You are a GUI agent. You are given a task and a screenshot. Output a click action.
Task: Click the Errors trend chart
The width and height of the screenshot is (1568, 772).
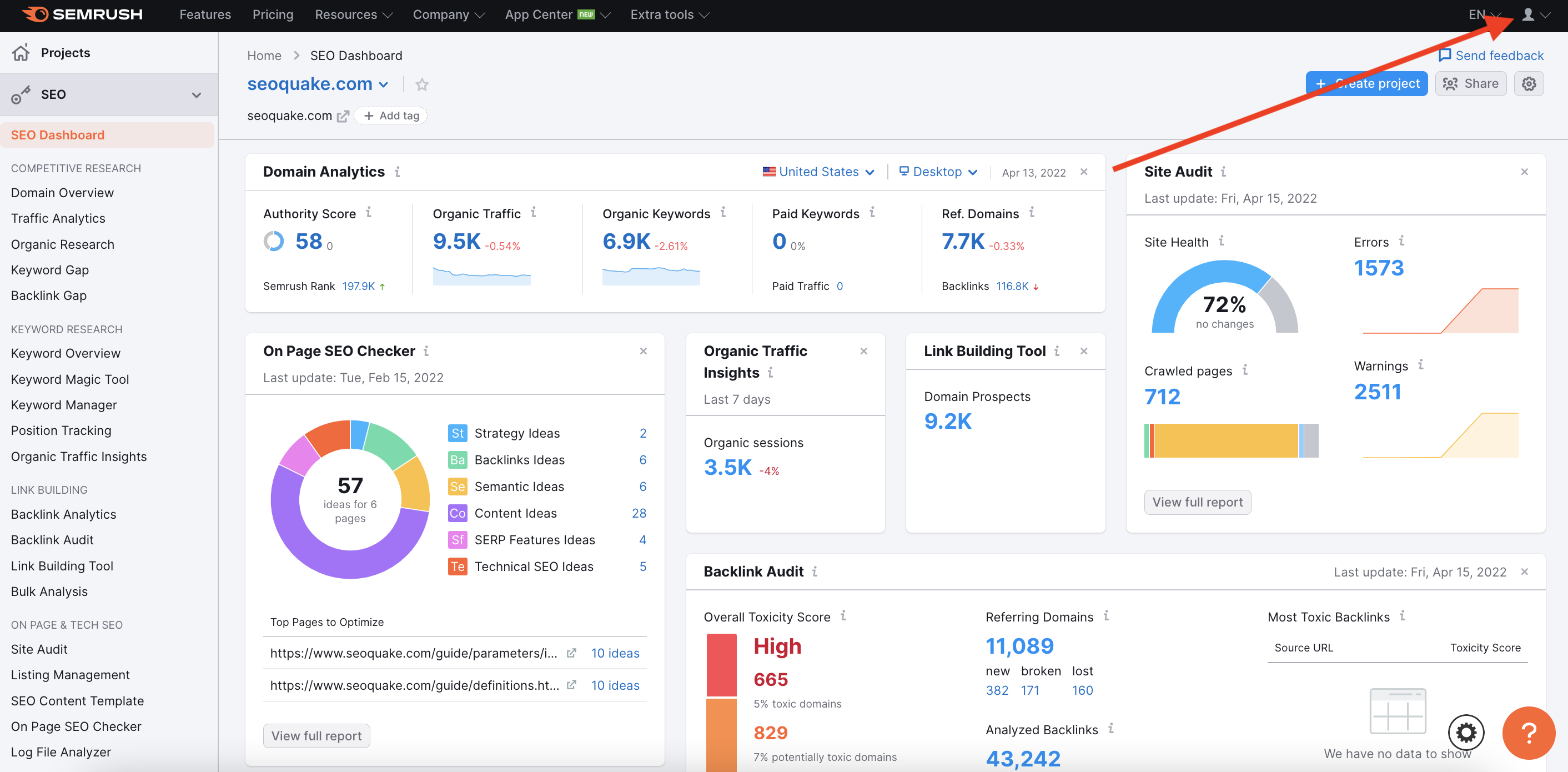[1440, 310]
